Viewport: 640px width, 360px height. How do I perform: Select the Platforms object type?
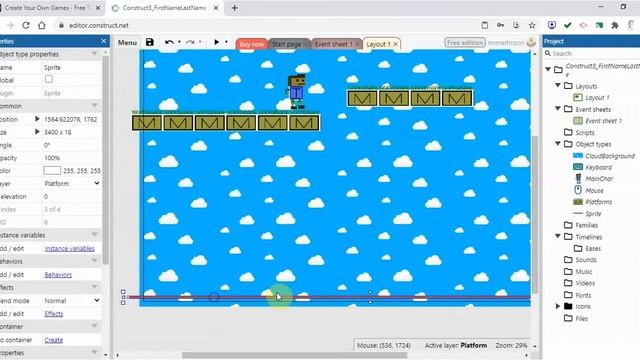click(598, 202)
